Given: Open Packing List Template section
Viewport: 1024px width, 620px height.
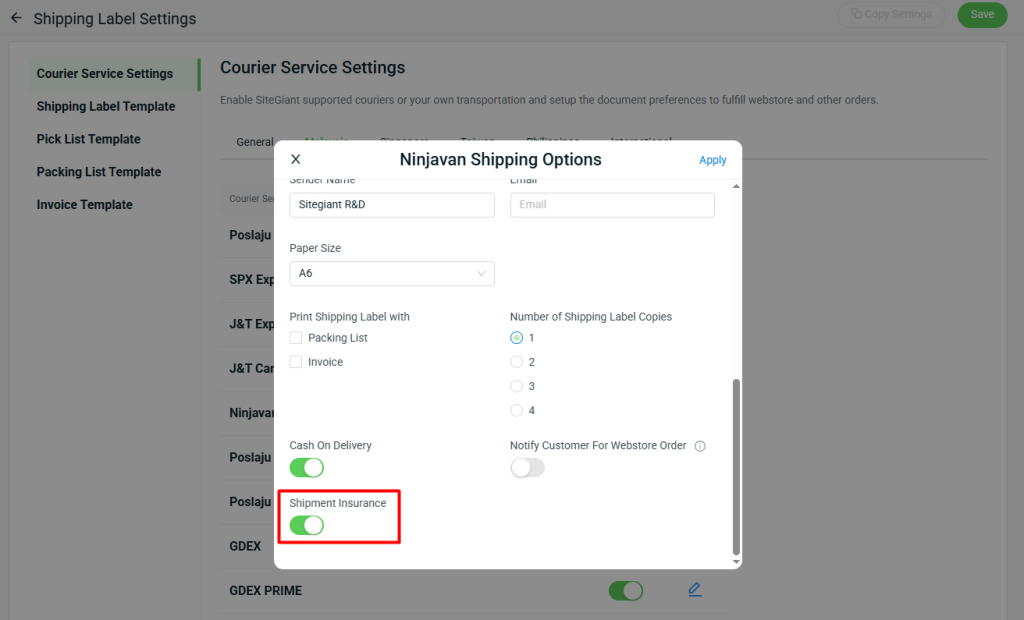Looking at the screenshot, I should pos(99,172).
